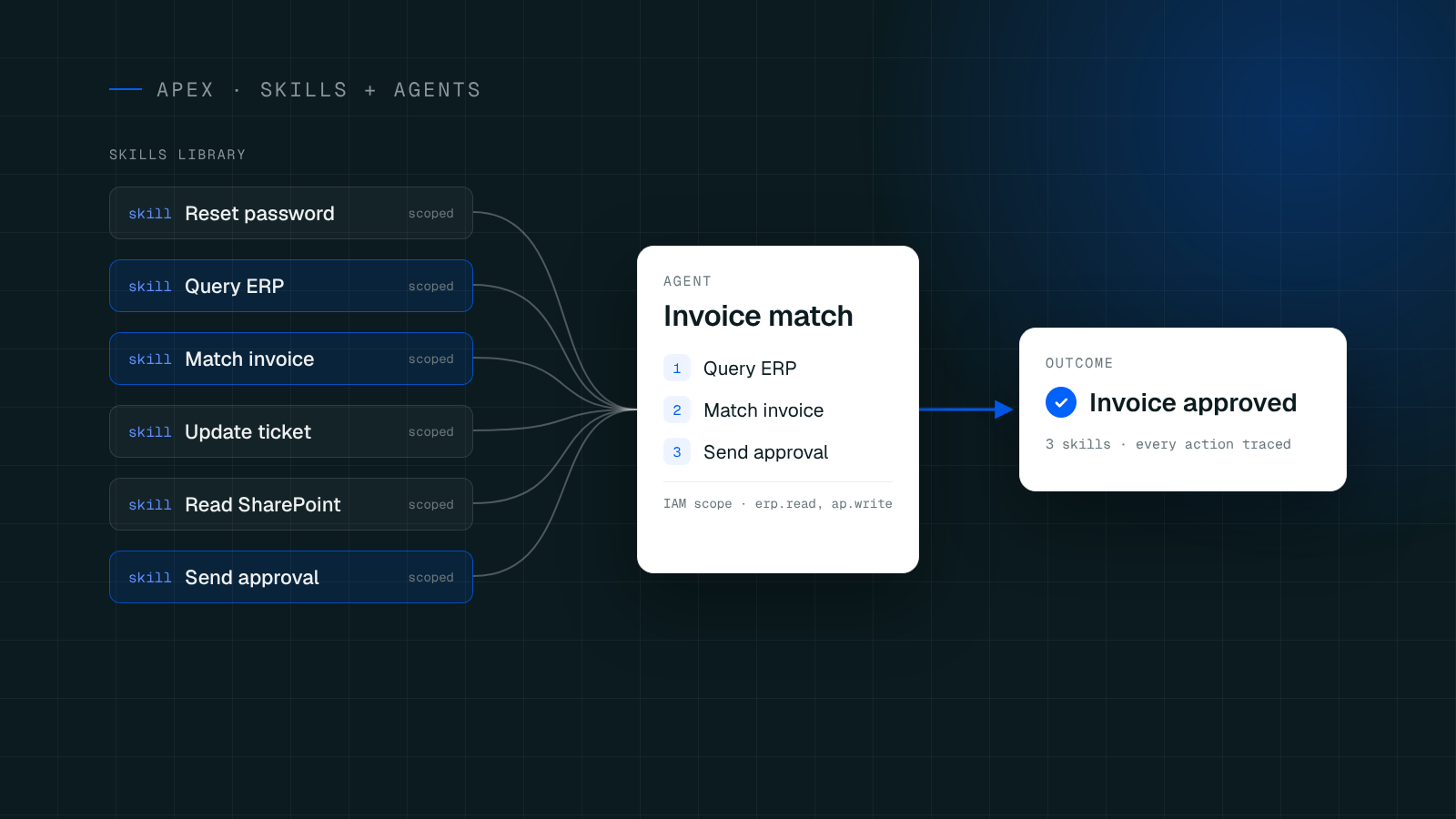Click the SKILLS + AGENTS header text
Screen dimensions: 1456x819
tap(370, 90)
